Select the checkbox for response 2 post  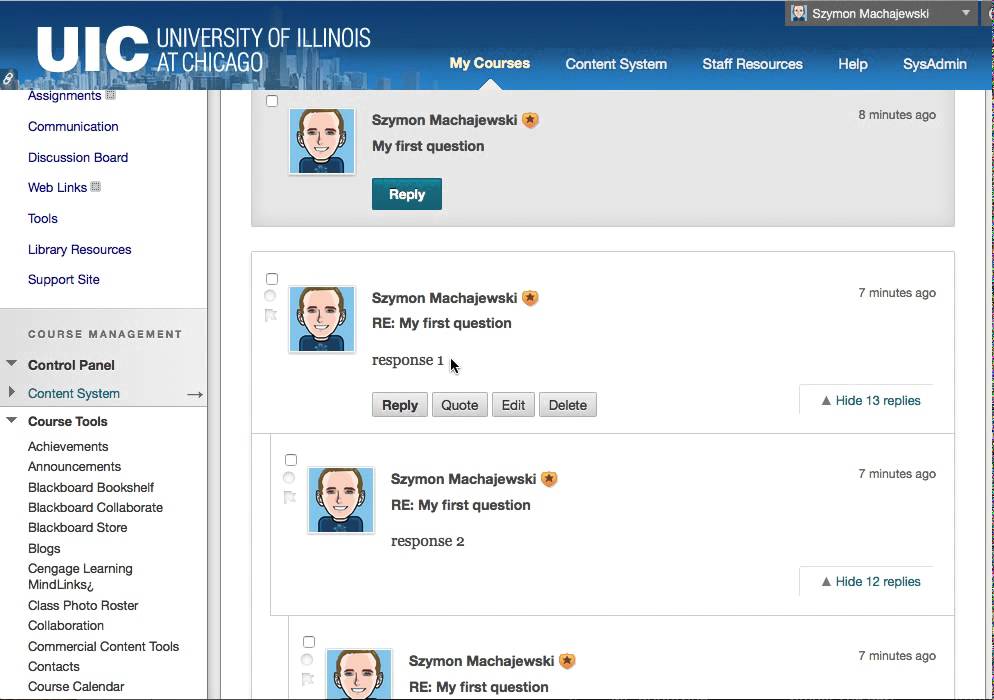pyautogui.click(x=291, y=460)
